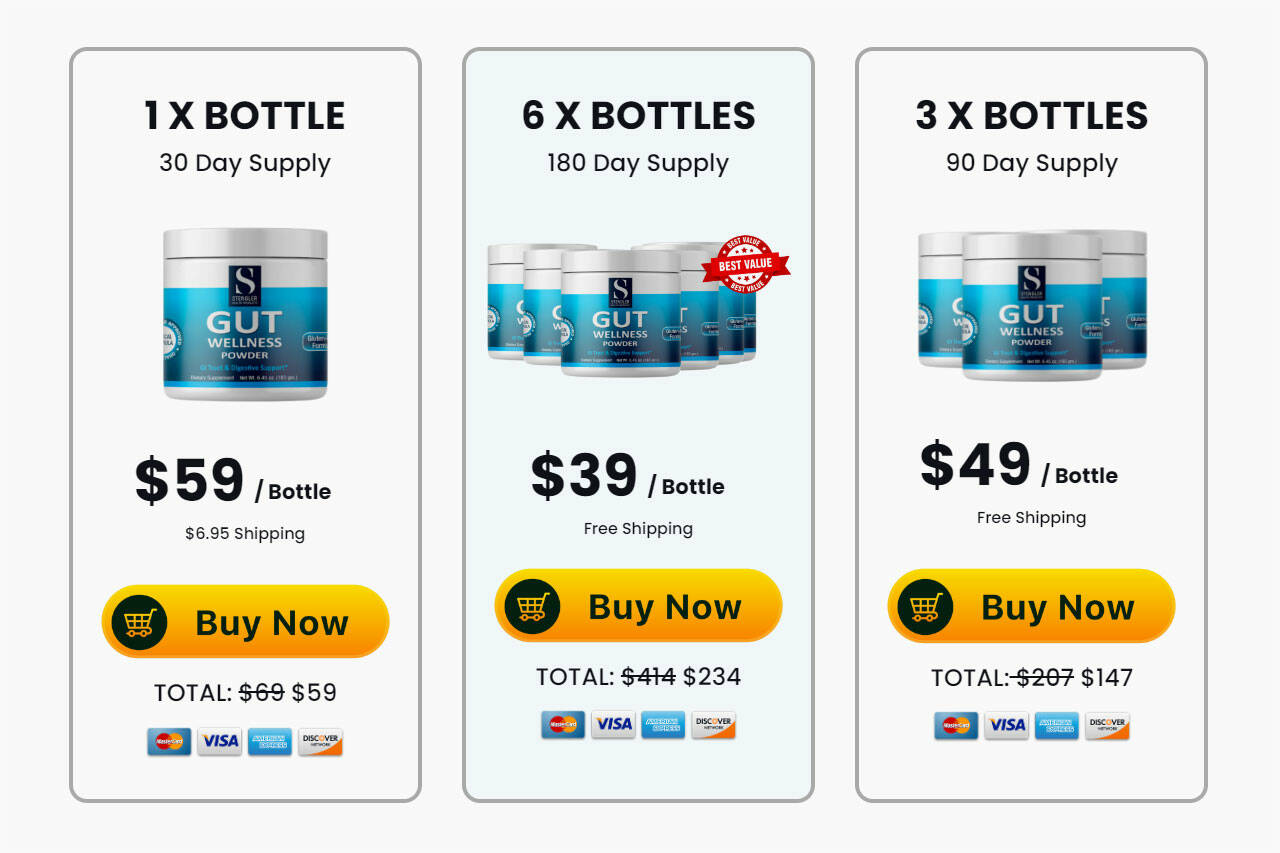Click Discover icon under 1 bottle offer

(x=320, y=741)
